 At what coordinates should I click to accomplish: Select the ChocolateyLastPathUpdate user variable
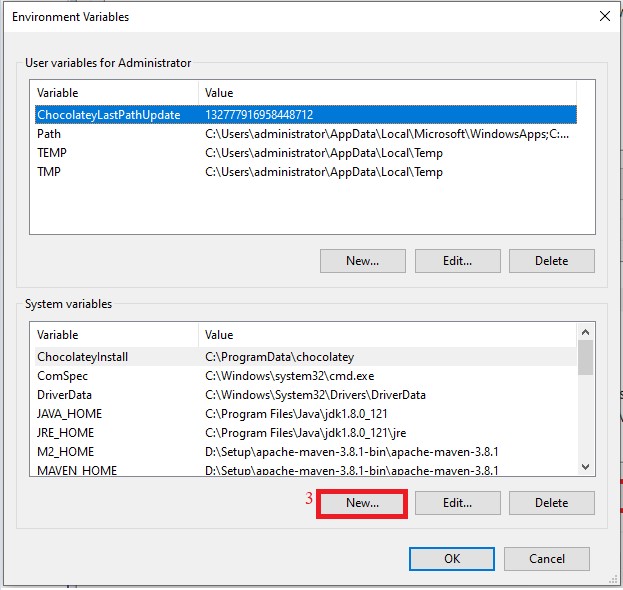306,115
